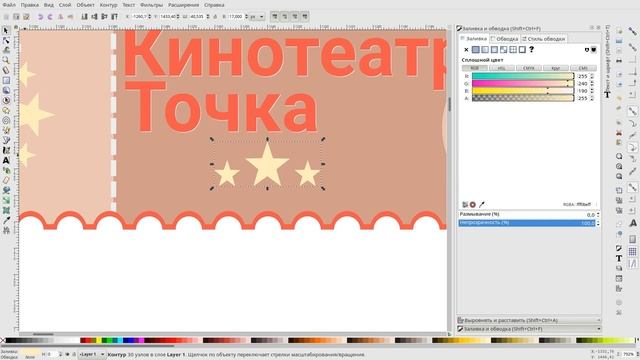
Task: Switch color mode to Круг wheel
Action: (556, 68)
